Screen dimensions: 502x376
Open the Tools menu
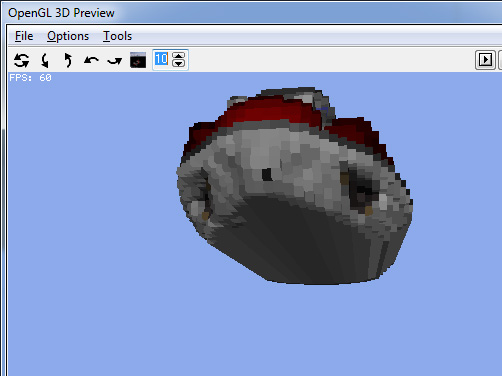pos(117,36)
